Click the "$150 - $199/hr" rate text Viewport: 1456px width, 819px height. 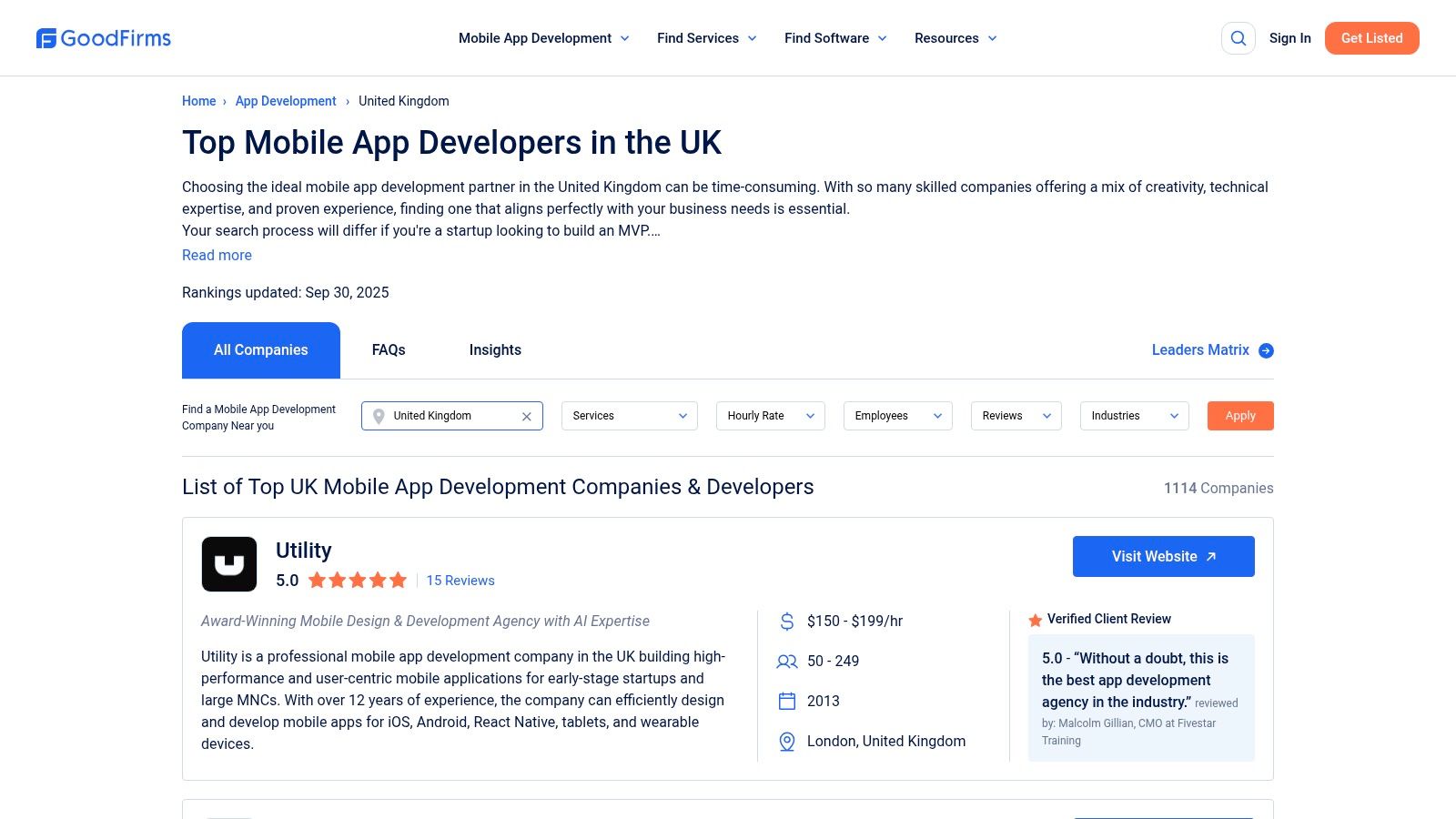pos(855,622)
